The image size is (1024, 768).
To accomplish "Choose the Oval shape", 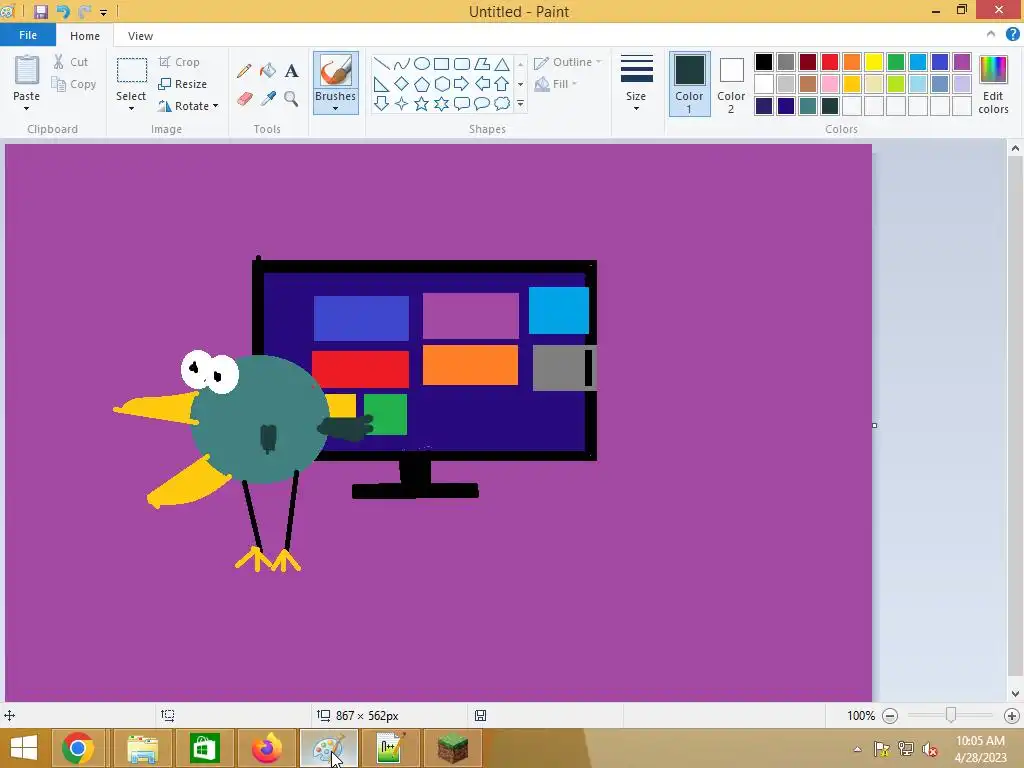I will click(x=422, y=63).
